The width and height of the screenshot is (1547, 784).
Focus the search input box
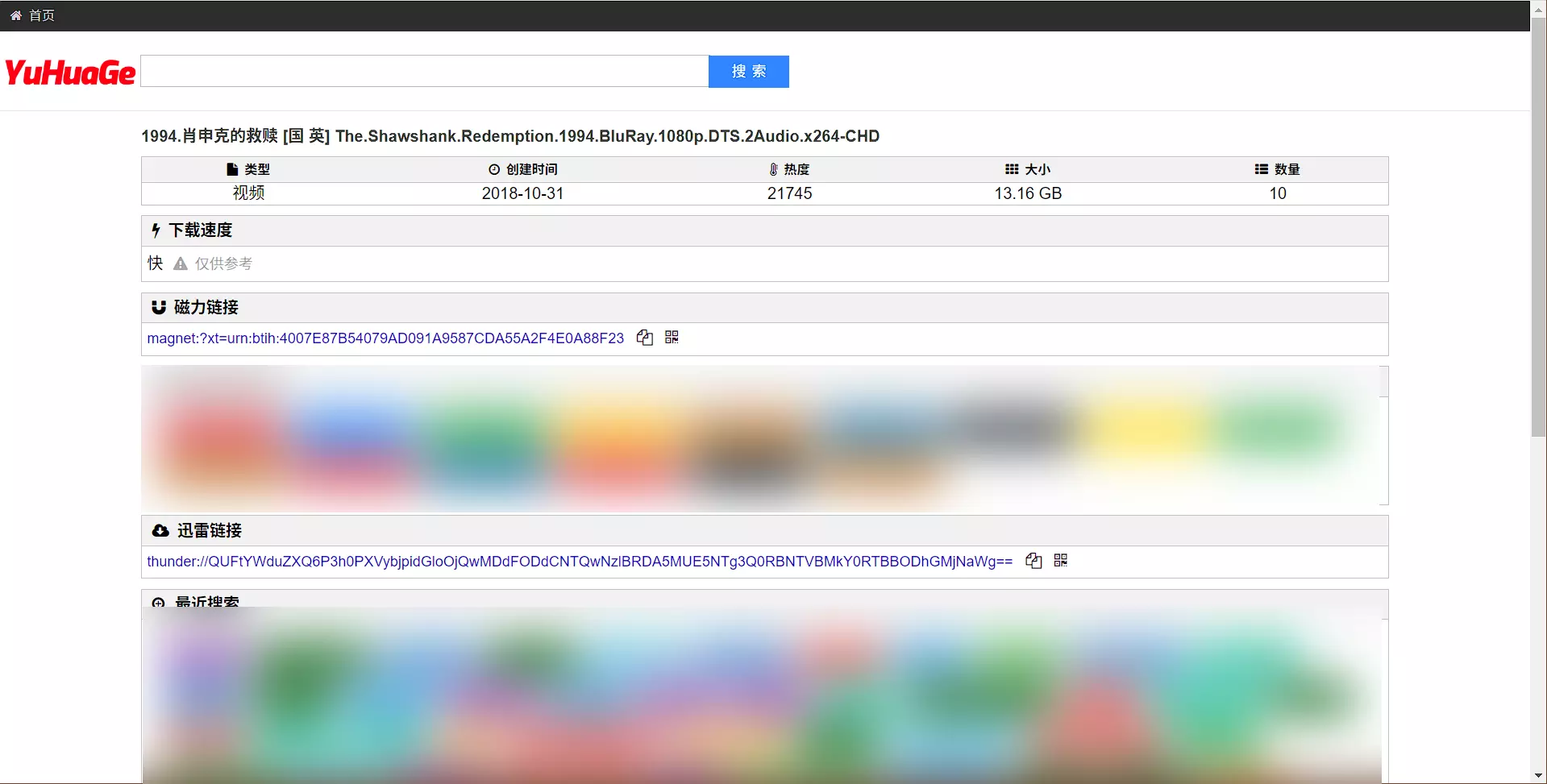[424, 71]
